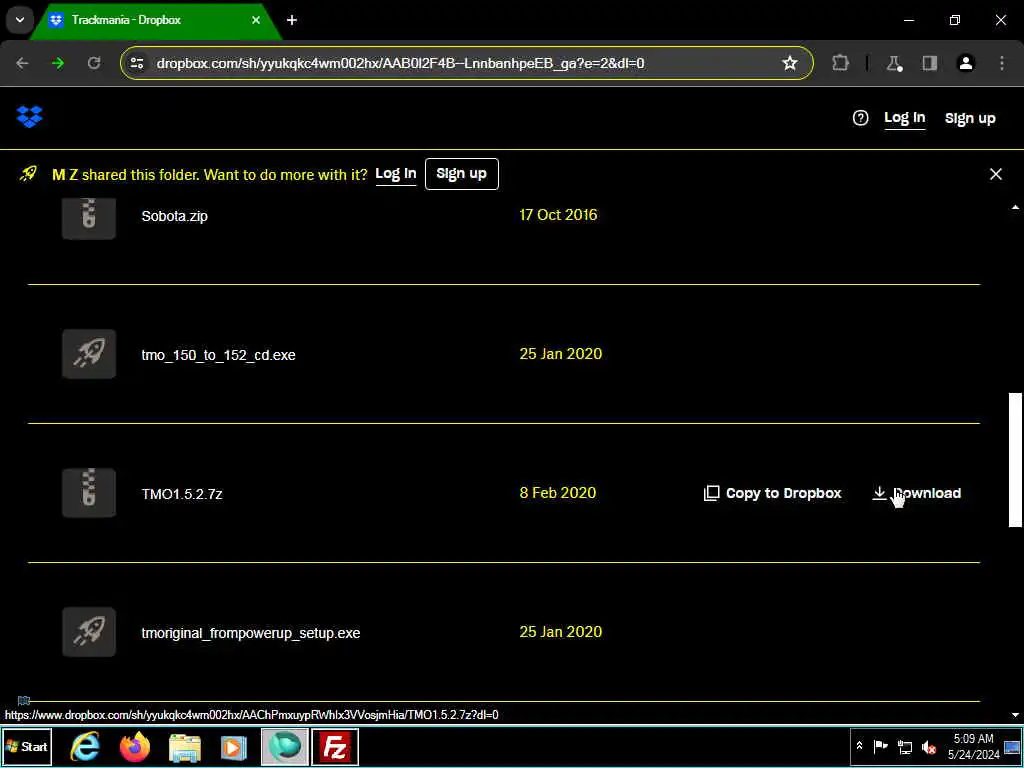Launch Firefox from the taskbar
This screenshot has height=768, width=1024.
pyautogui.click(x=135, y=746)
